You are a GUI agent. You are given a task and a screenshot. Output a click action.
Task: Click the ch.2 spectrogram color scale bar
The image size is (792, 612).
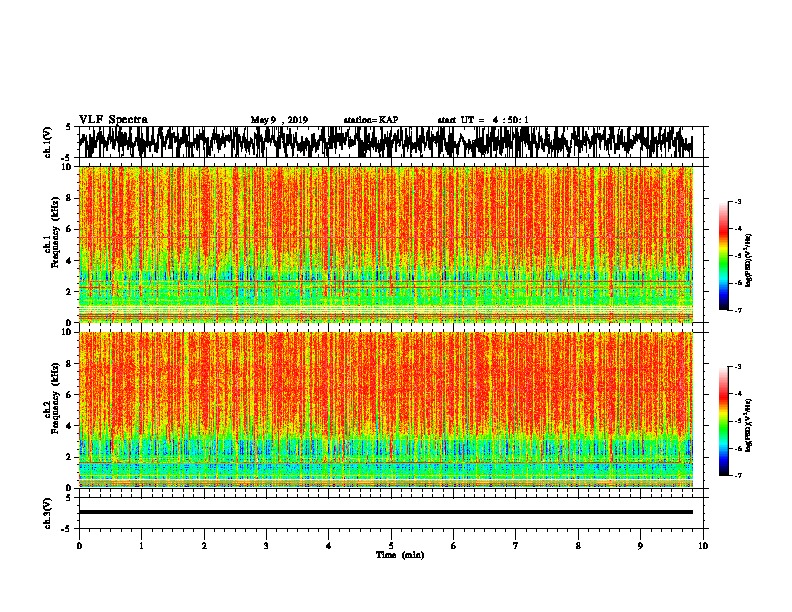pos(723,421)
